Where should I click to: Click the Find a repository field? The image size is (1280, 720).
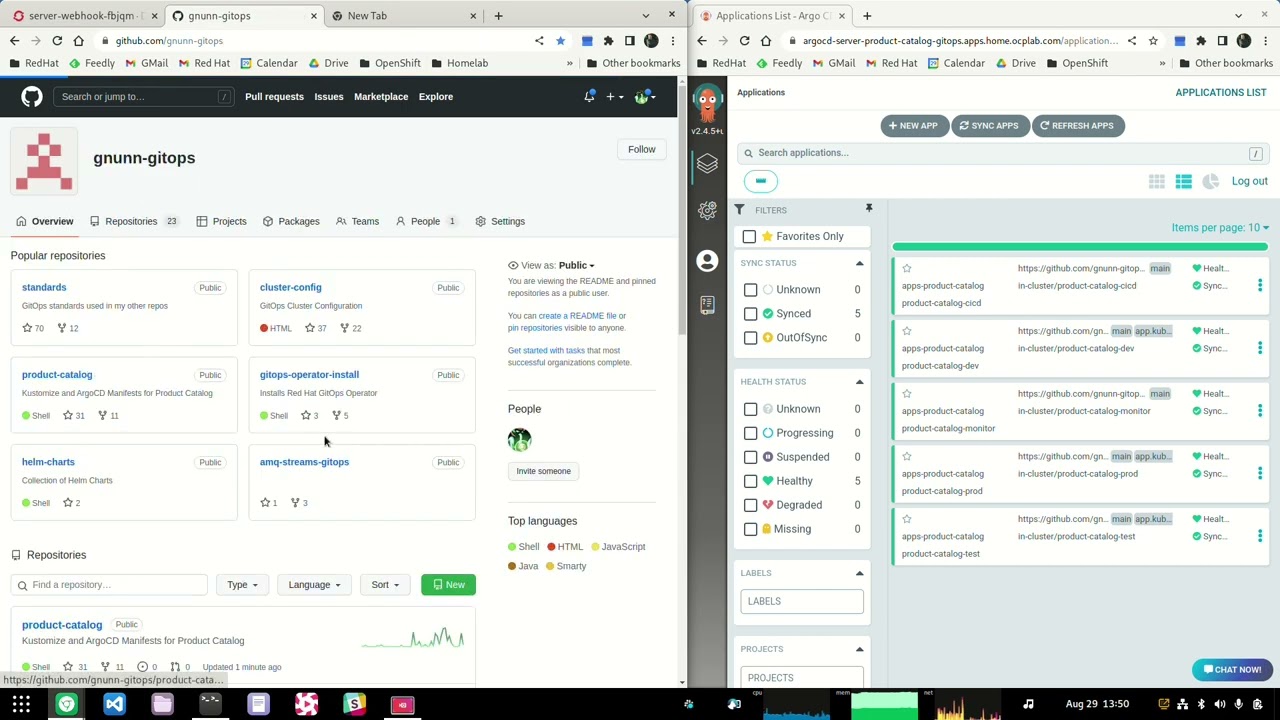pyautogui.click(x=109, y=584)
